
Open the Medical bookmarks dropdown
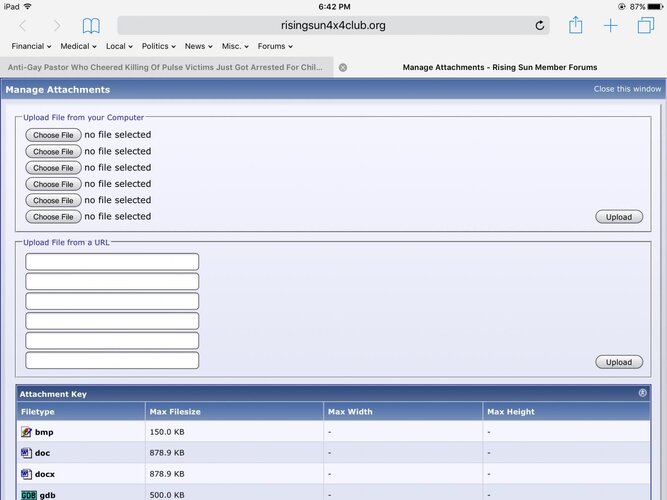(78, 46)
